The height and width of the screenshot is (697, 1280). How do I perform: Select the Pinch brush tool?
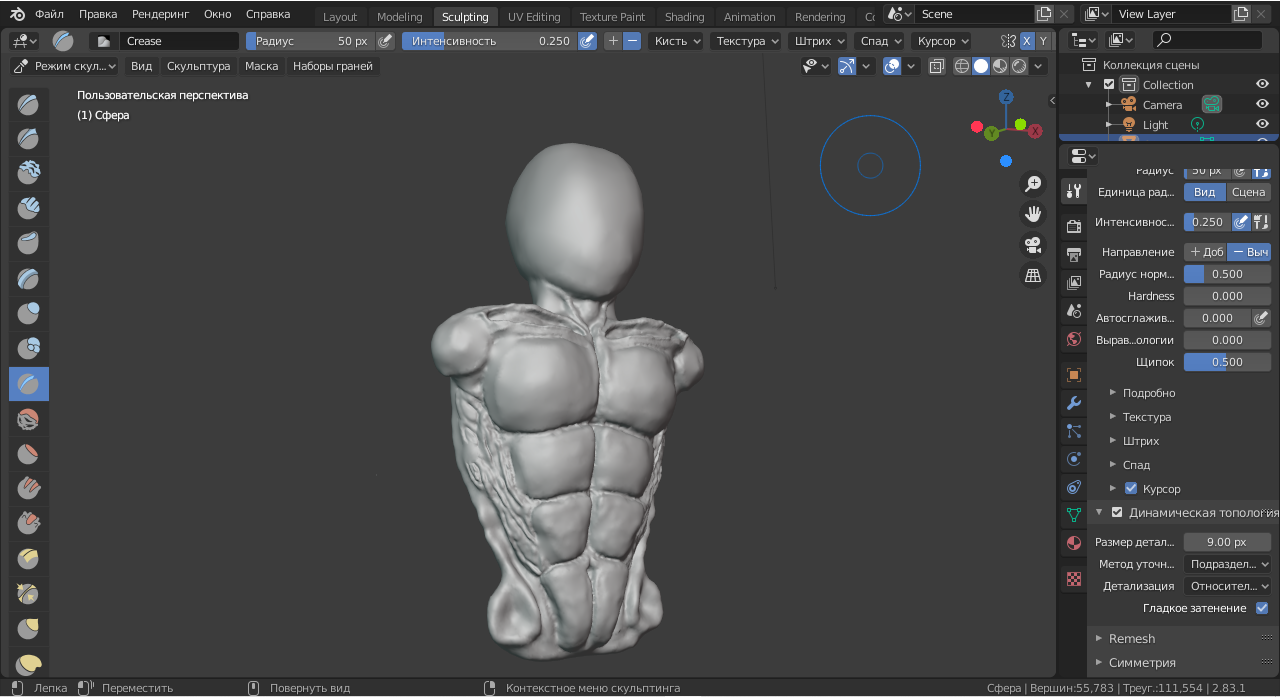(x=29, y=594)
